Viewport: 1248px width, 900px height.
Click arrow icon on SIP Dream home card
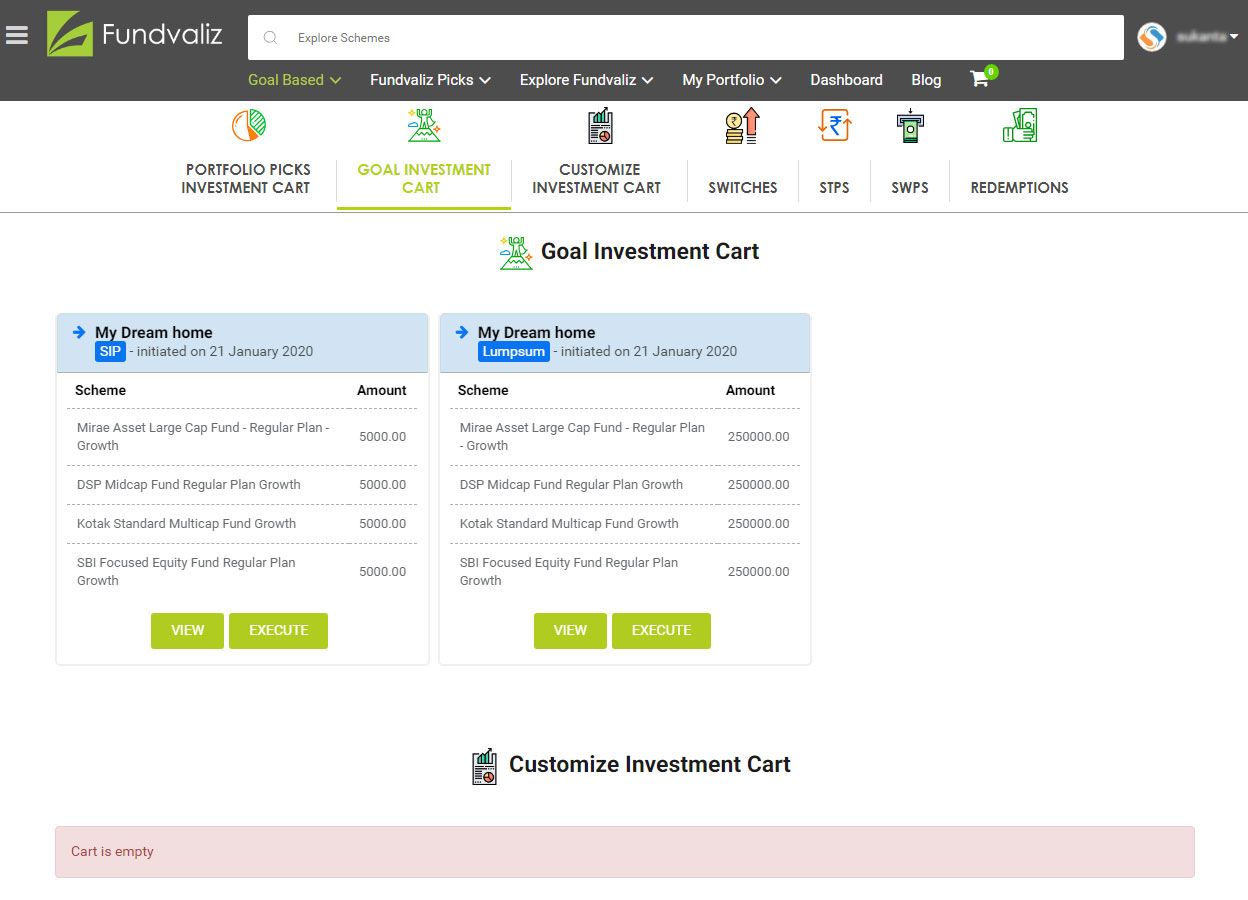click(x=79, y=332)
